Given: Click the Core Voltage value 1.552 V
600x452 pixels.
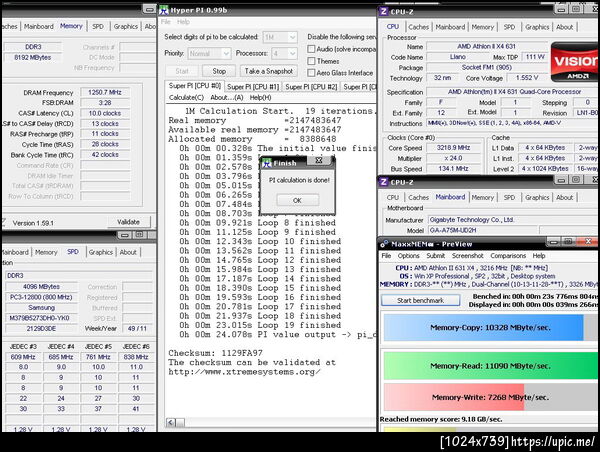Looking at the screenshot, I should pyautogui.click(x=527, y=78).
